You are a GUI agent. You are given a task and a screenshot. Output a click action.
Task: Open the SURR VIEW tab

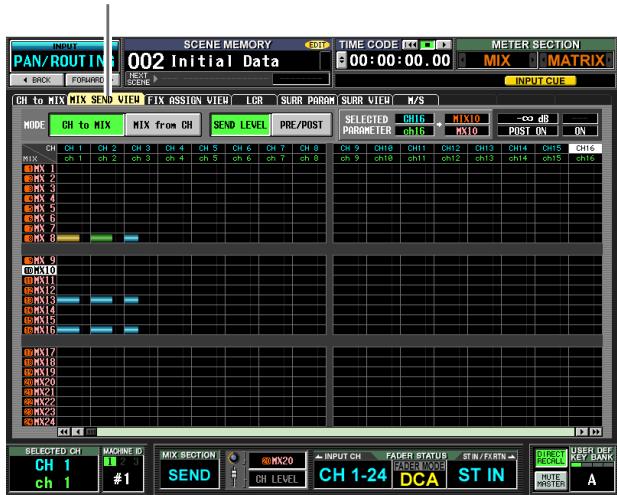[x=365, y=100]
